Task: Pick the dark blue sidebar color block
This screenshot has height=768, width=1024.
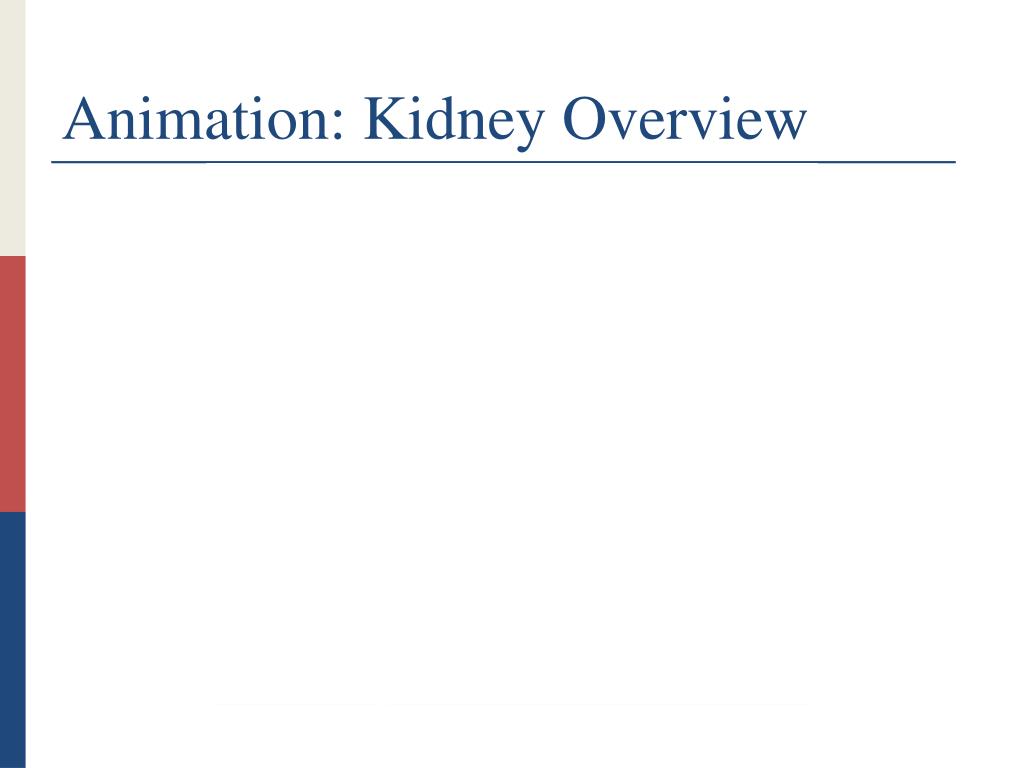Action: (12, 640)
